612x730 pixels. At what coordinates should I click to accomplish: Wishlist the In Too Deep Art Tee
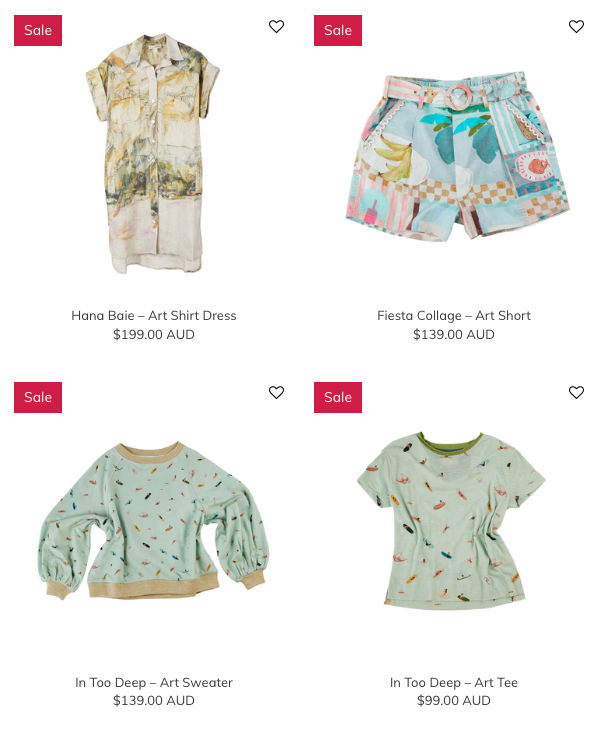pyautogui.click(x=576, y=392)
